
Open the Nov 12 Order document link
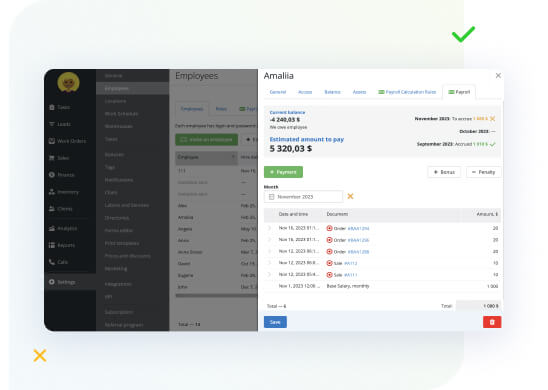[x=358, y=252]
